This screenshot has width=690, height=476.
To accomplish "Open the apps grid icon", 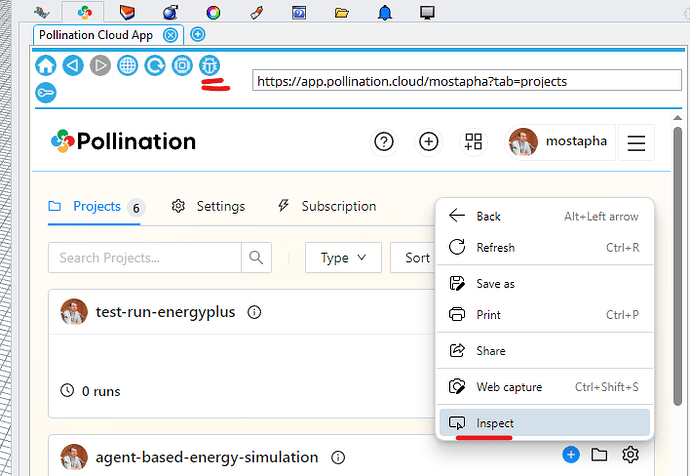I will 473,142.
